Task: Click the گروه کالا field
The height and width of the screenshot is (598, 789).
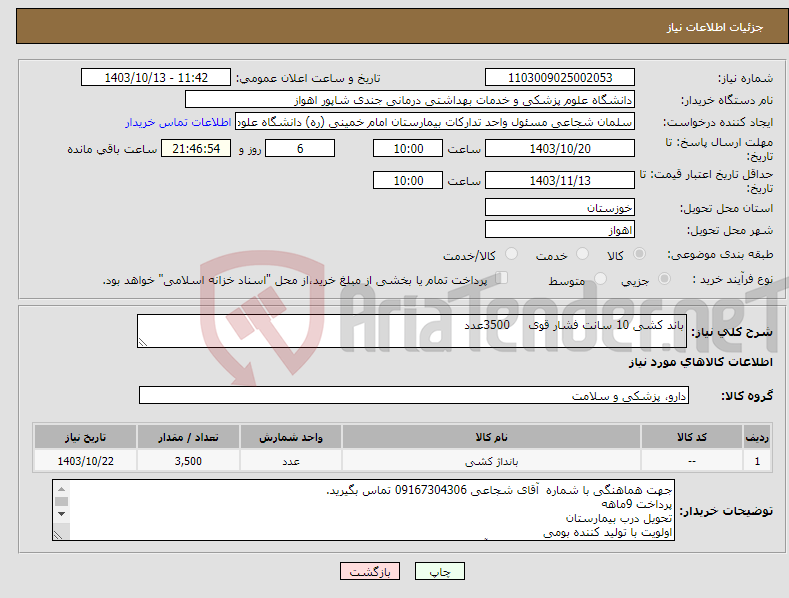Action: click(x=414, y=396)
